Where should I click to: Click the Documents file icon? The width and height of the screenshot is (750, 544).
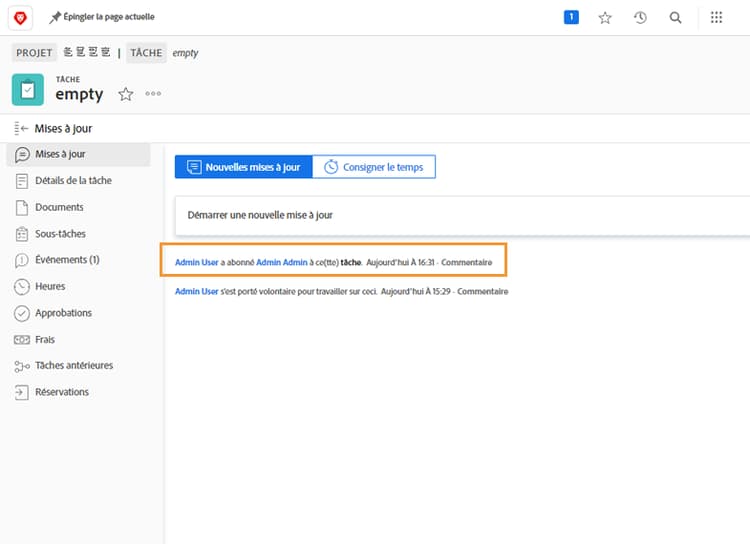22,208
